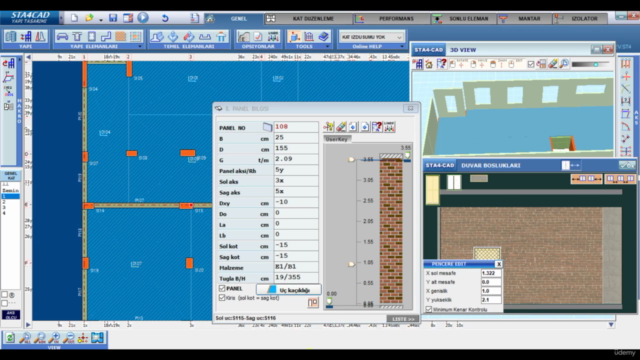The width and height of the screenshot is (640, 360).
Task: Click the AKS OLCU button
Action: pyautogui.click(x=11, y=315)
